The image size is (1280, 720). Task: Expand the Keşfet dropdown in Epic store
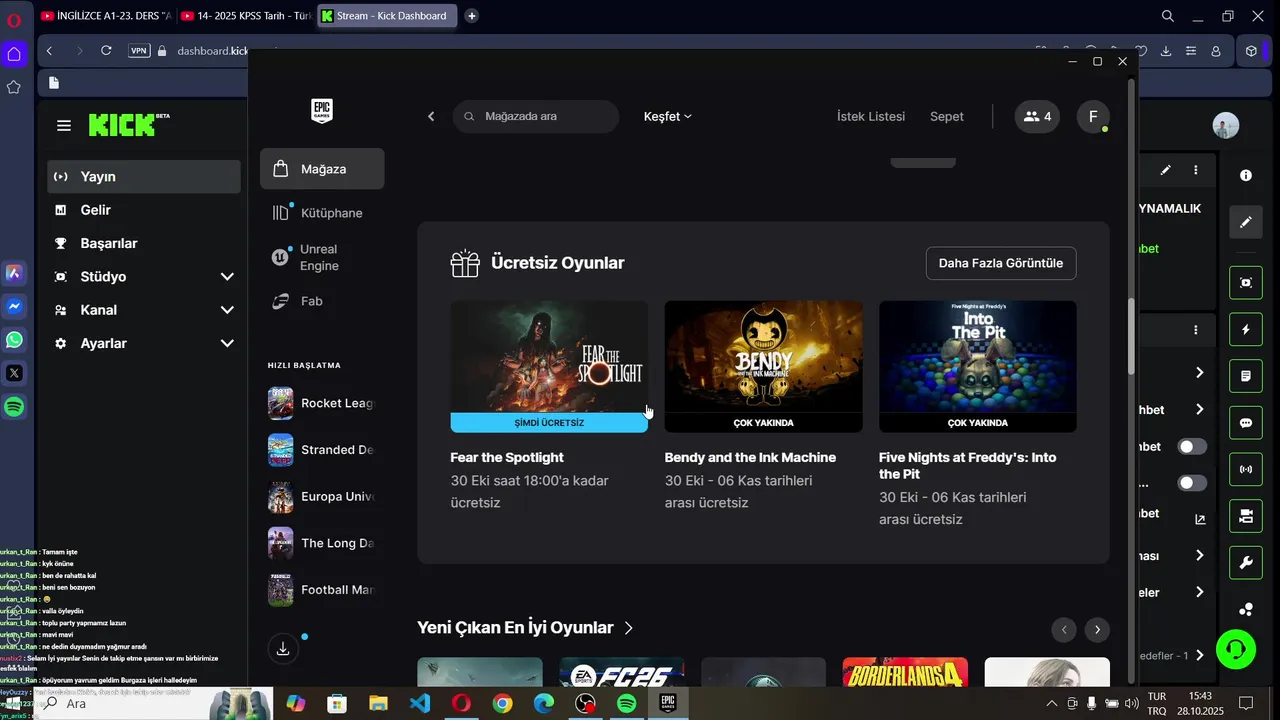[x=668, y=117]
